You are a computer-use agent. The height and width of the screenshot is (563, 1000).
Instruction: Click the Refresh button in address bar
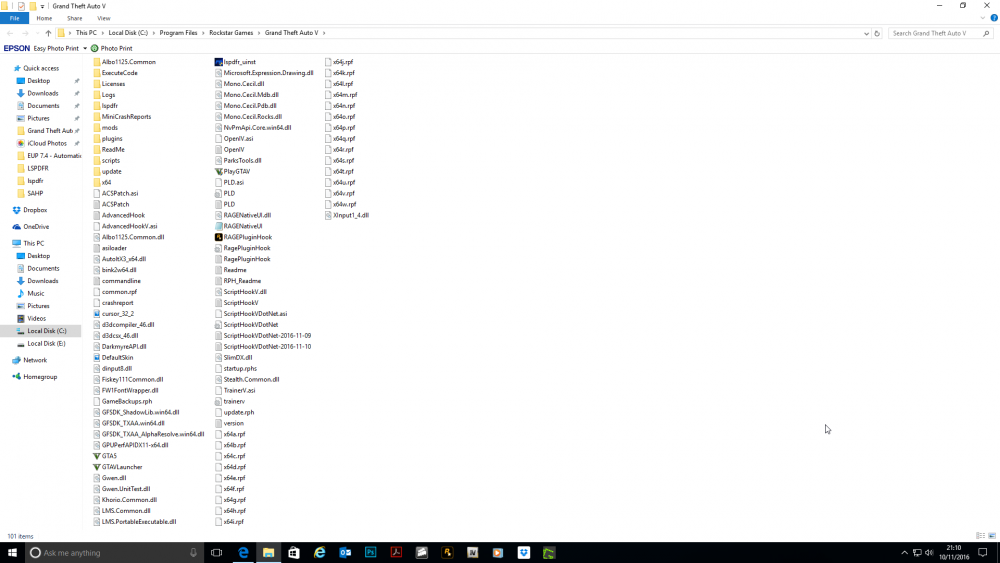[x=877, y=33]
